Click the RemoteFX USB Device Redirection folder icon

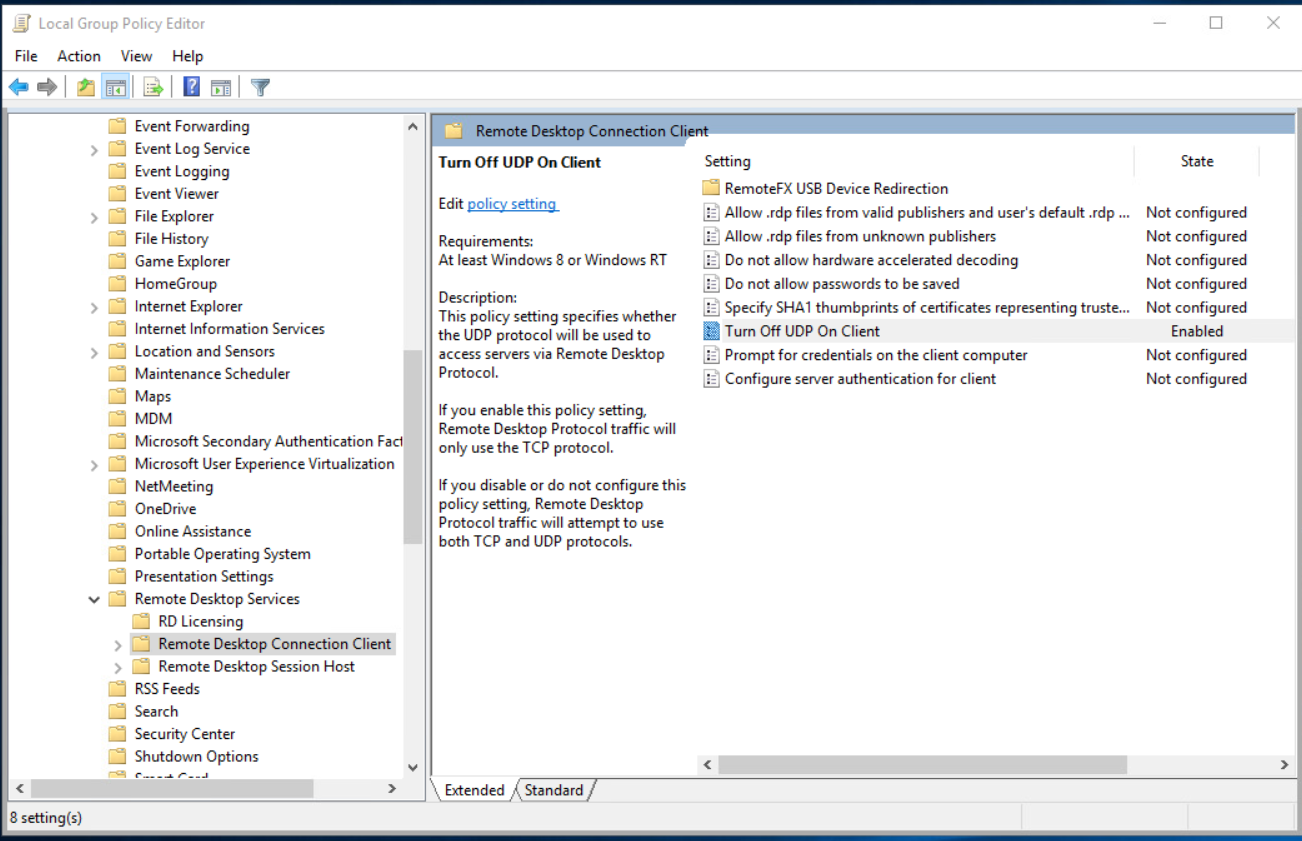pos(711,188)
